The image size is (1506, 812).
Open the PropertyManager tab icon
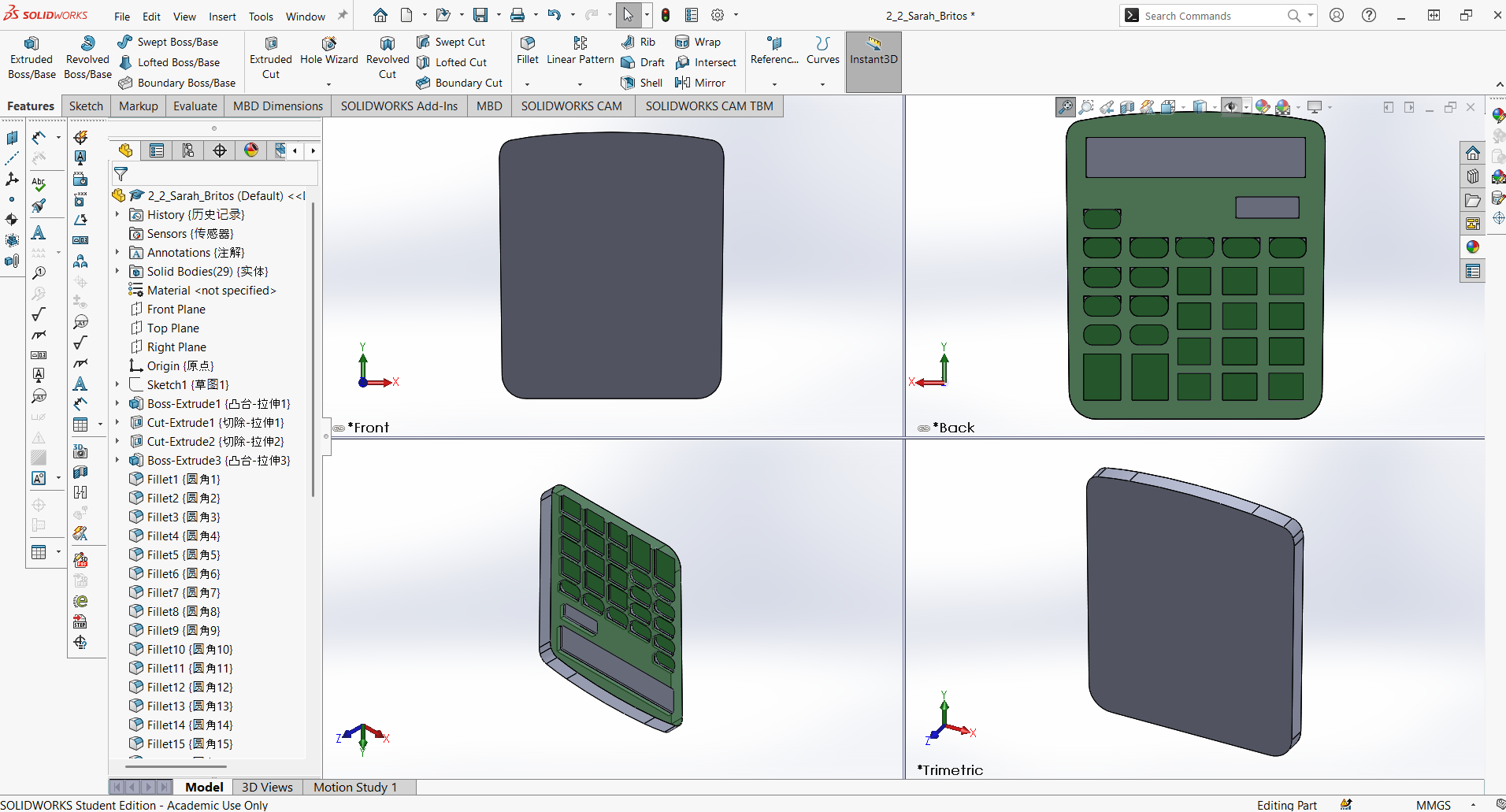click(x=157, y=150)
